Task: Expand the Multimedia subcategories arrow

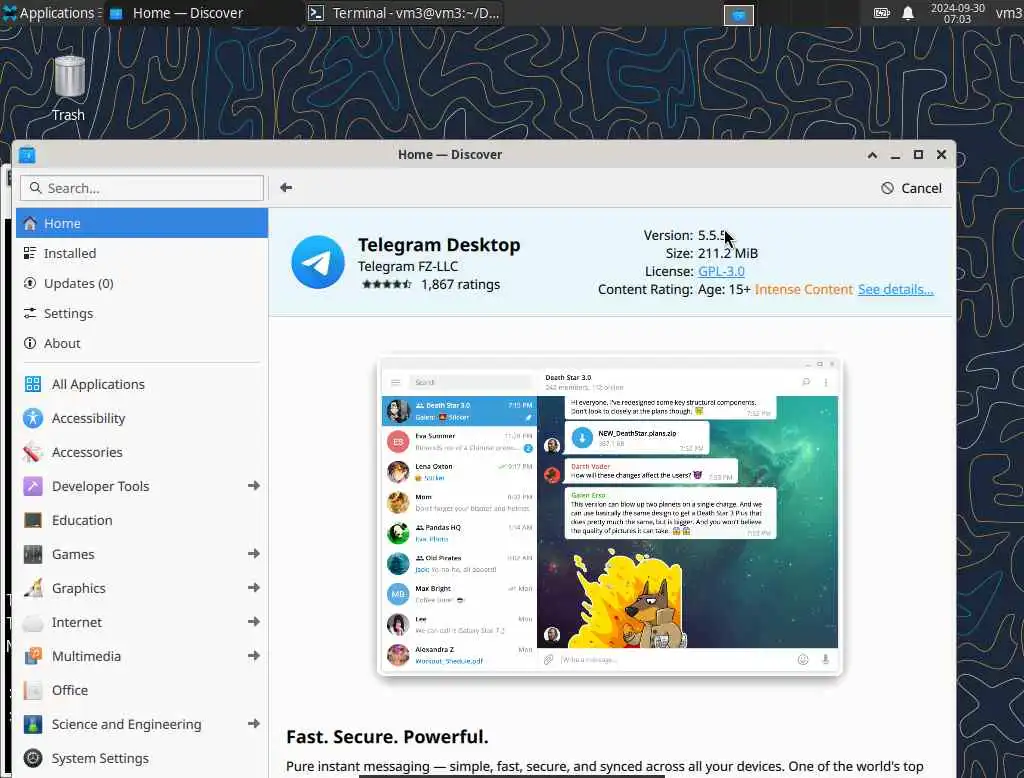Action: tap(254, 655)
